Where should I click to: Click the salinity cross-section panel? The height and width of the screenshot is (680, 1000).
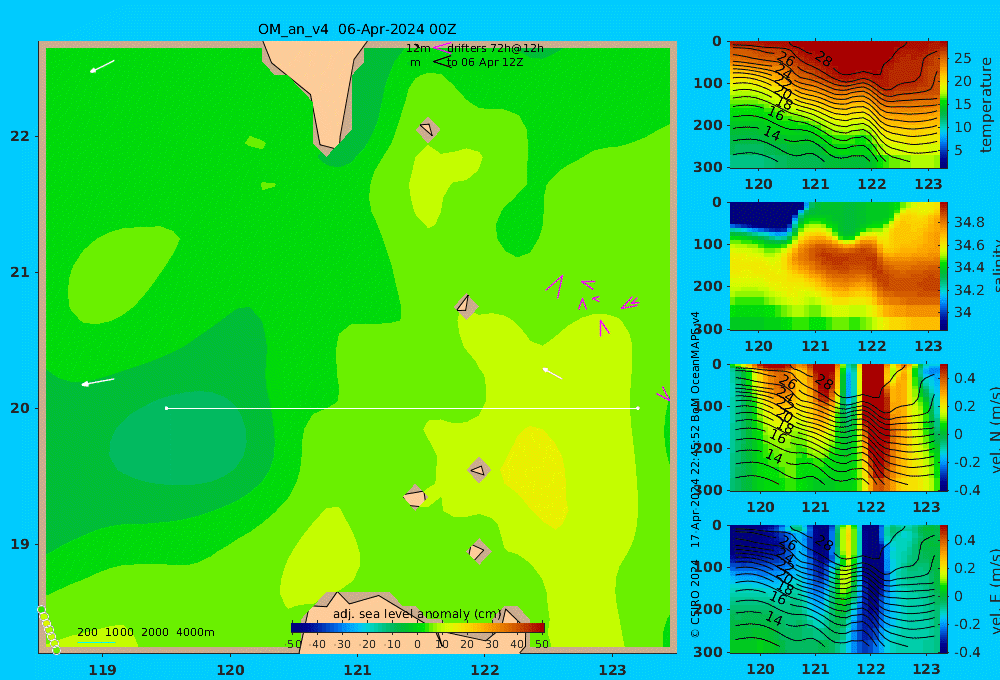pyautogui.click(x=835, y=266)
